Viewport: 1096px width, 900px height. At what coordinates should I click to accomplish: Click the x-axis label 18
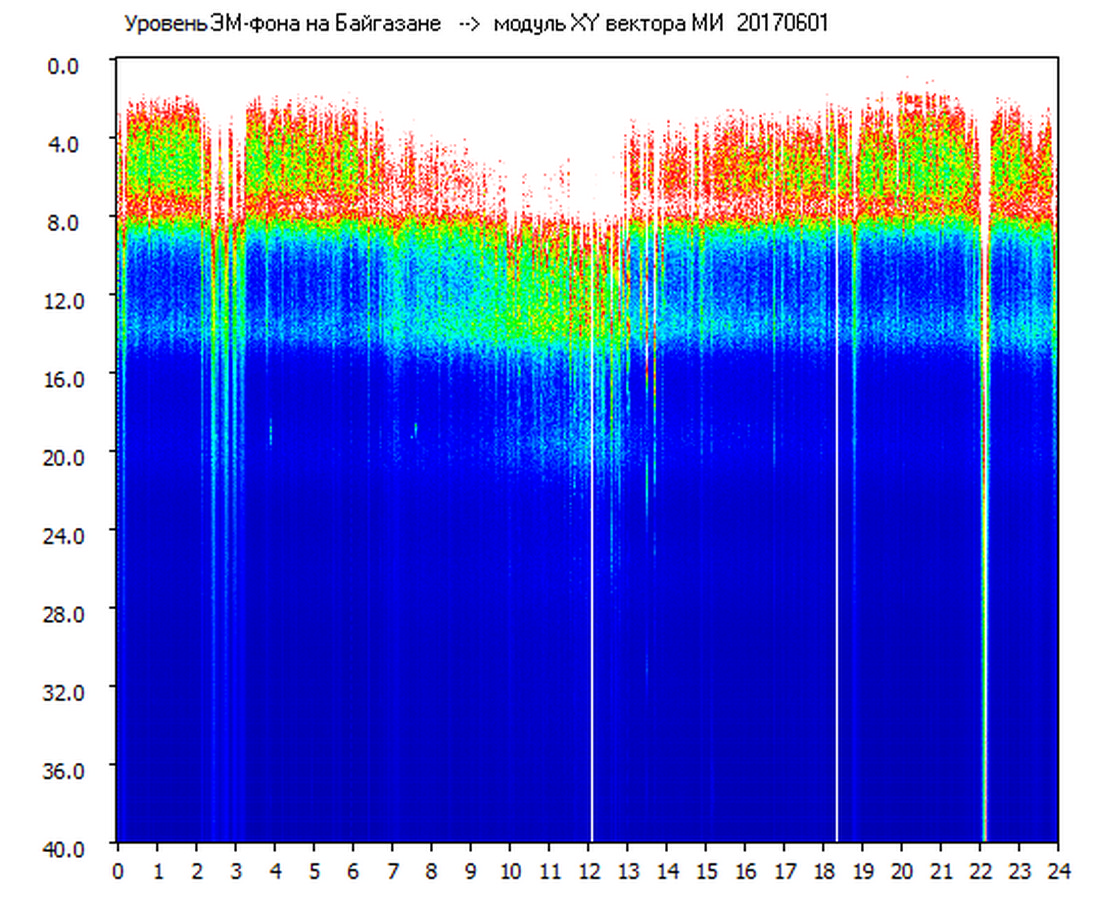click(823, 871)
